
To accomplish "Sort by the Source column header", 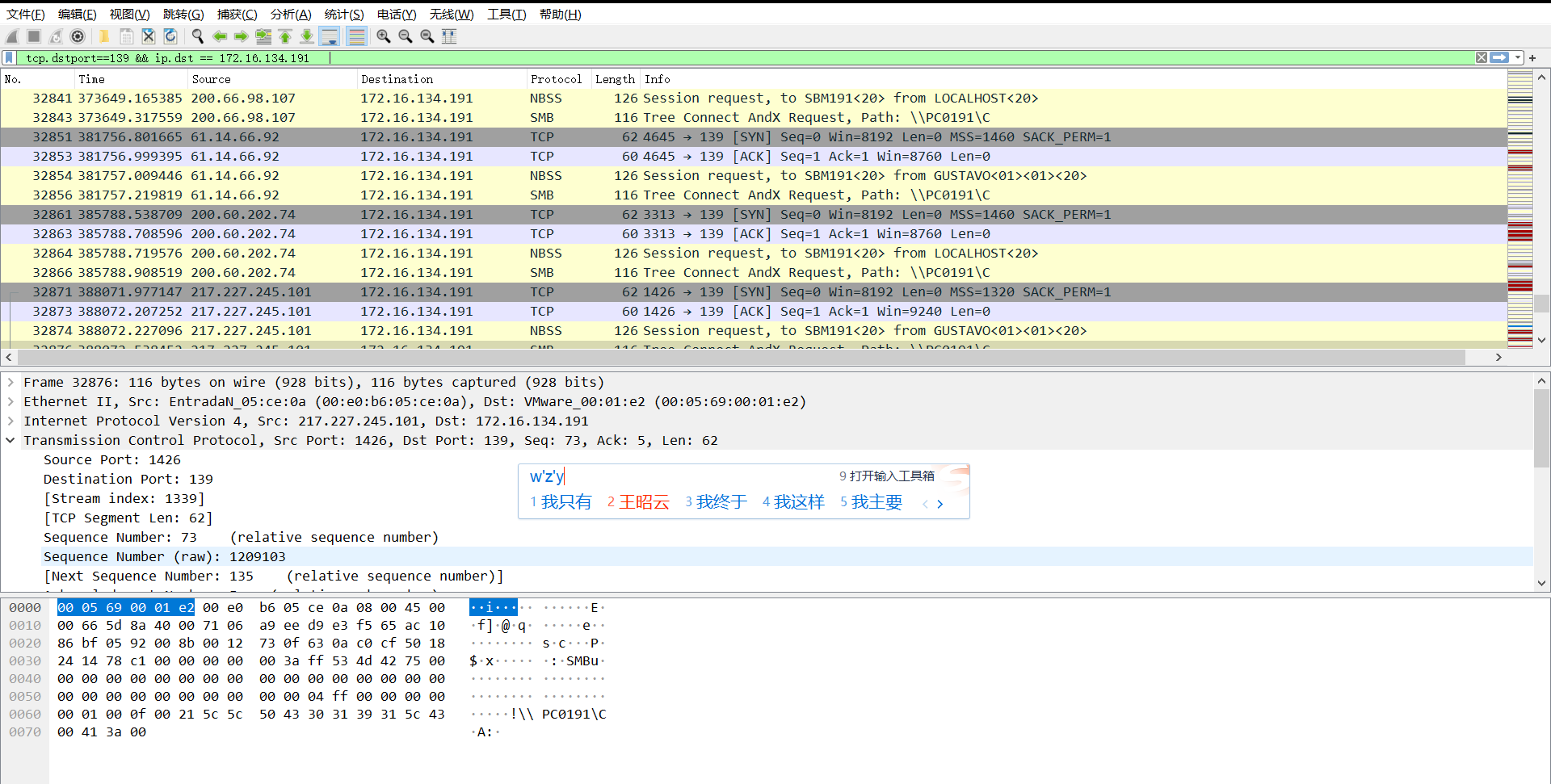I will 271,79.
